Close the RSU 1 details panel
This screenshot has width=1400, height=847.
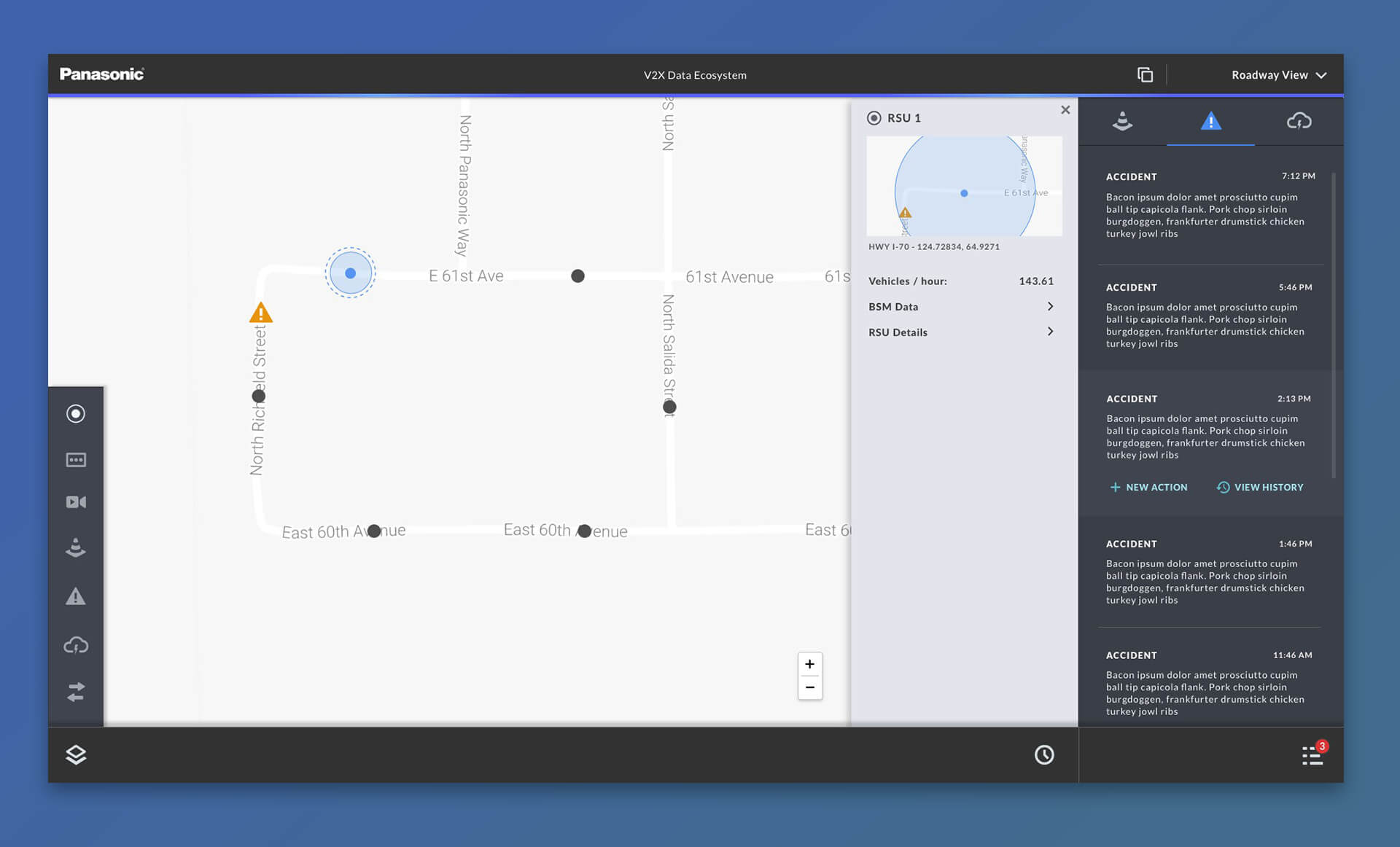pyautogui.click(x=1065, y=110)
